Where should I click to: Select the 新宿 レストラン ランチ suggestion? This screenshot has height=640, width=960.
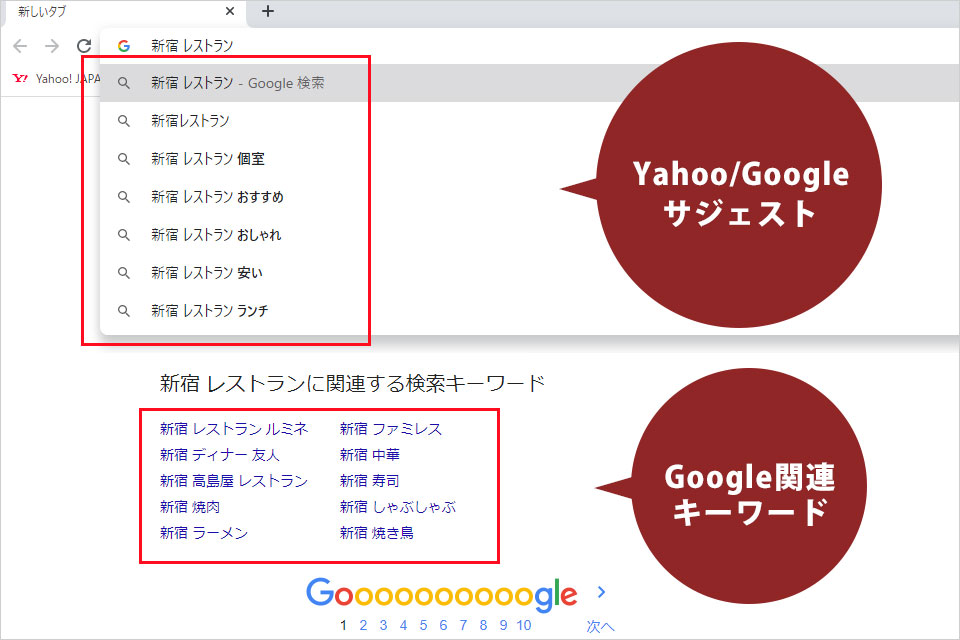click(x=209, y=311)
